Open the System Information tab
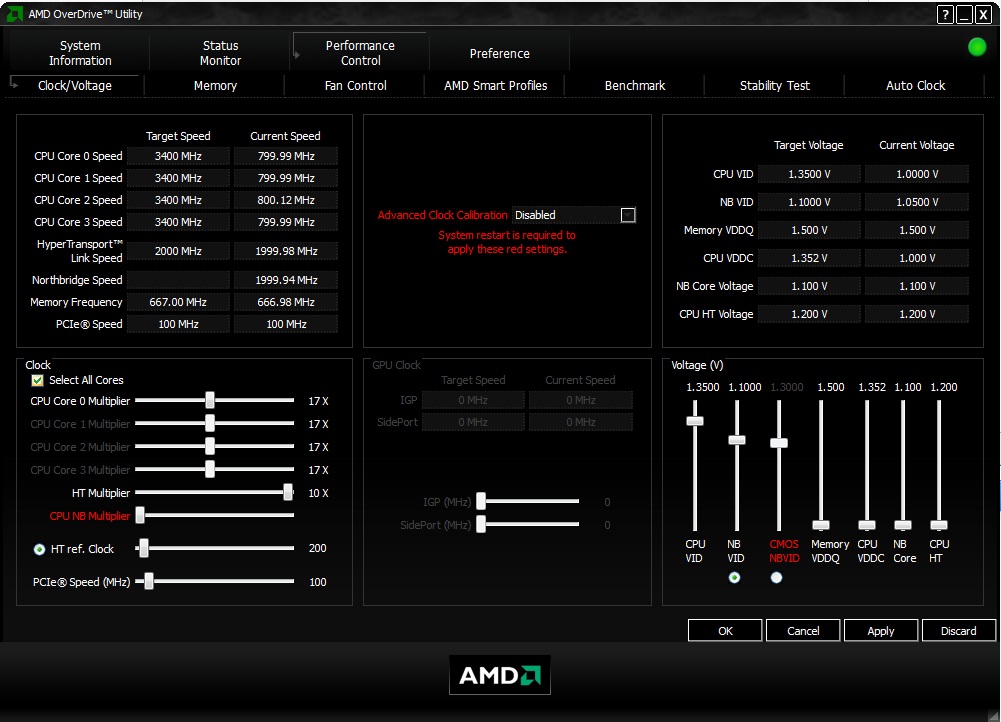This screenshot has width=1001, height=722. [x=80, y=53]
